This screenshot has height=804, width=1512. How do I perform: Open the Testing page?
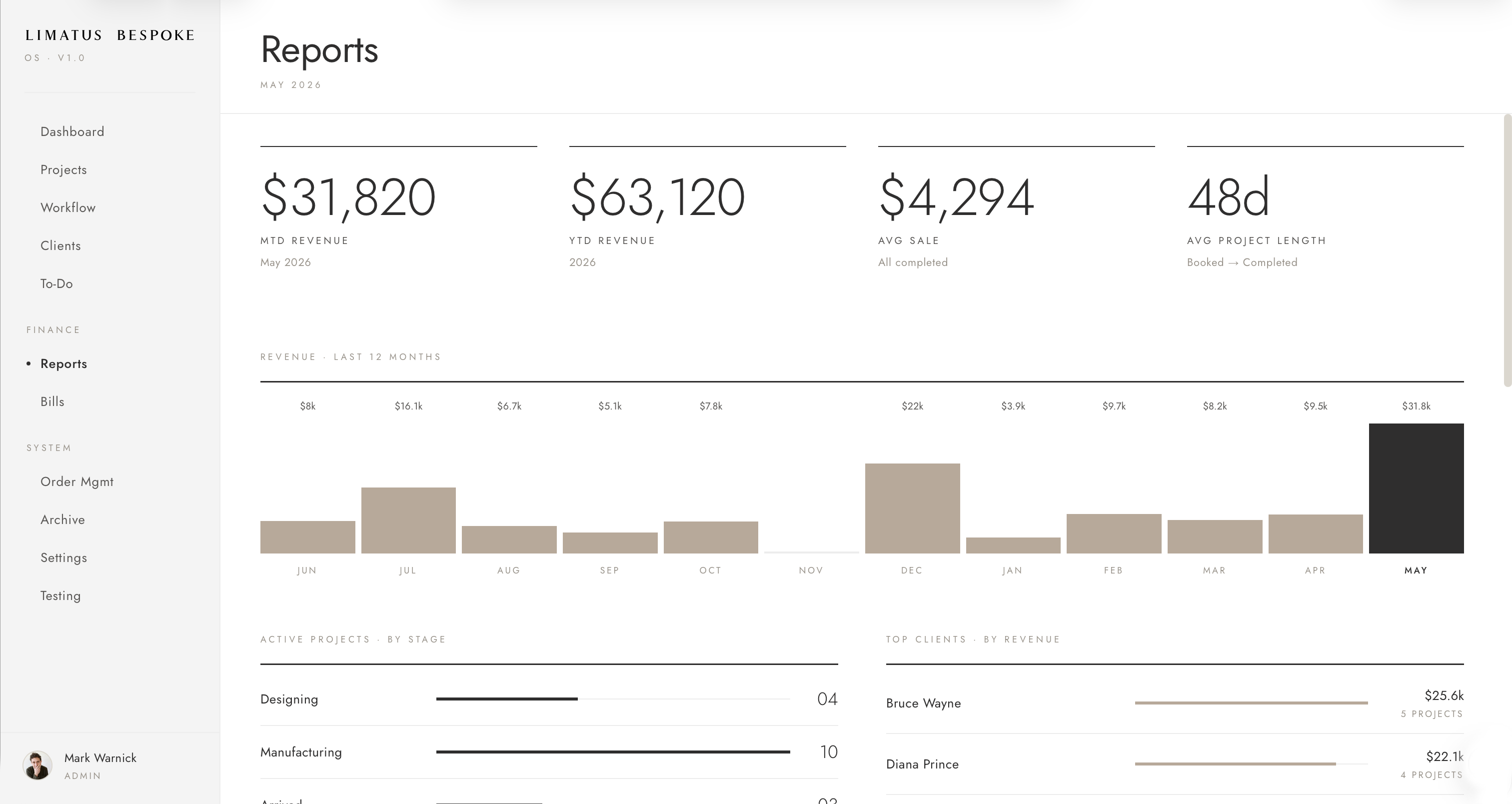tap(60, 595)
